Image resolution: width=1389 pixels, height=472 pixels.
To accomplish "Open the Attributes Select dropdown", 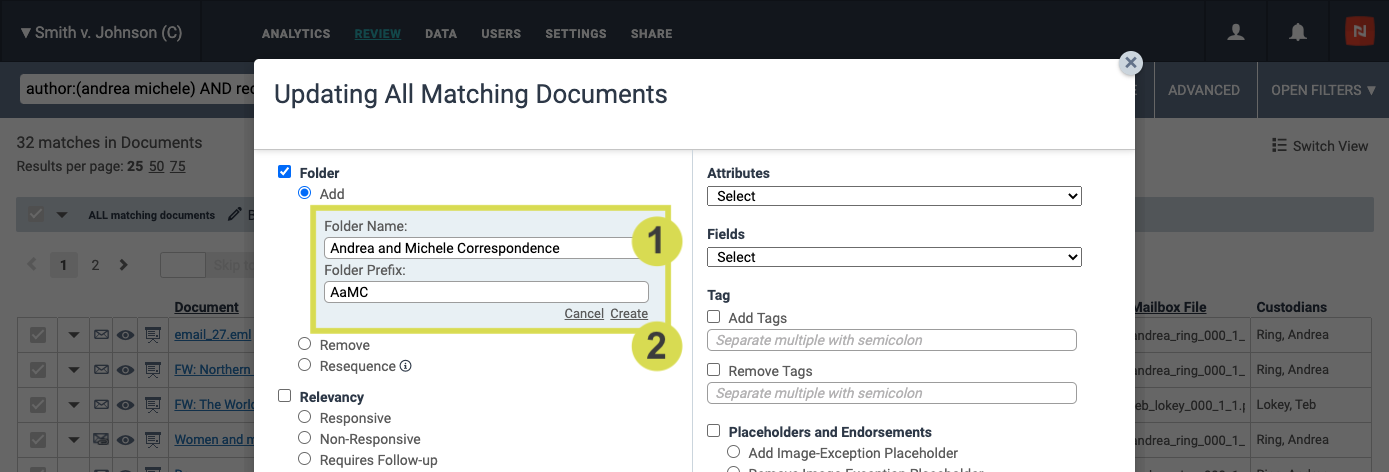I will pos(894,196).
